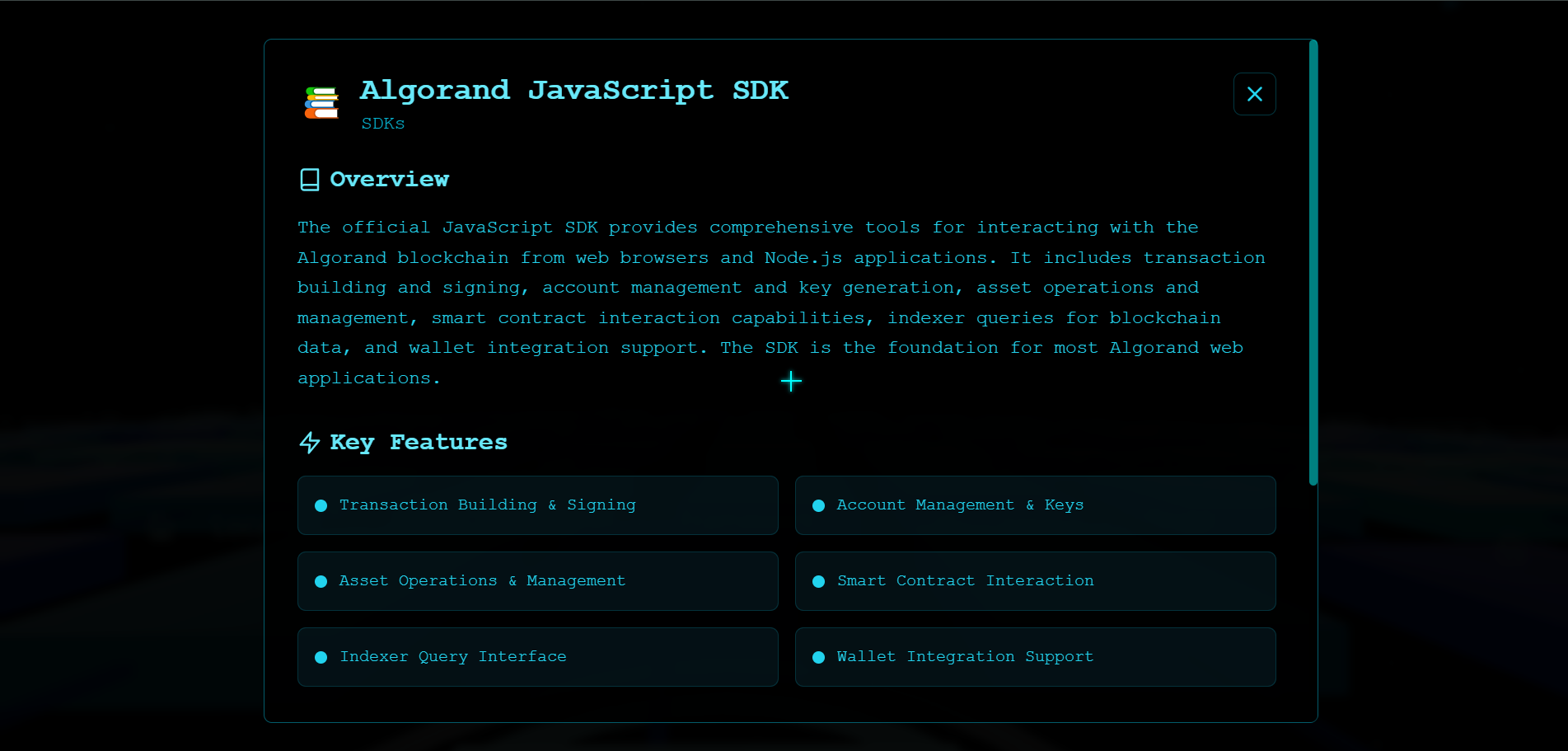Click the stacked books icon beside title

click(x=321, y=103)
